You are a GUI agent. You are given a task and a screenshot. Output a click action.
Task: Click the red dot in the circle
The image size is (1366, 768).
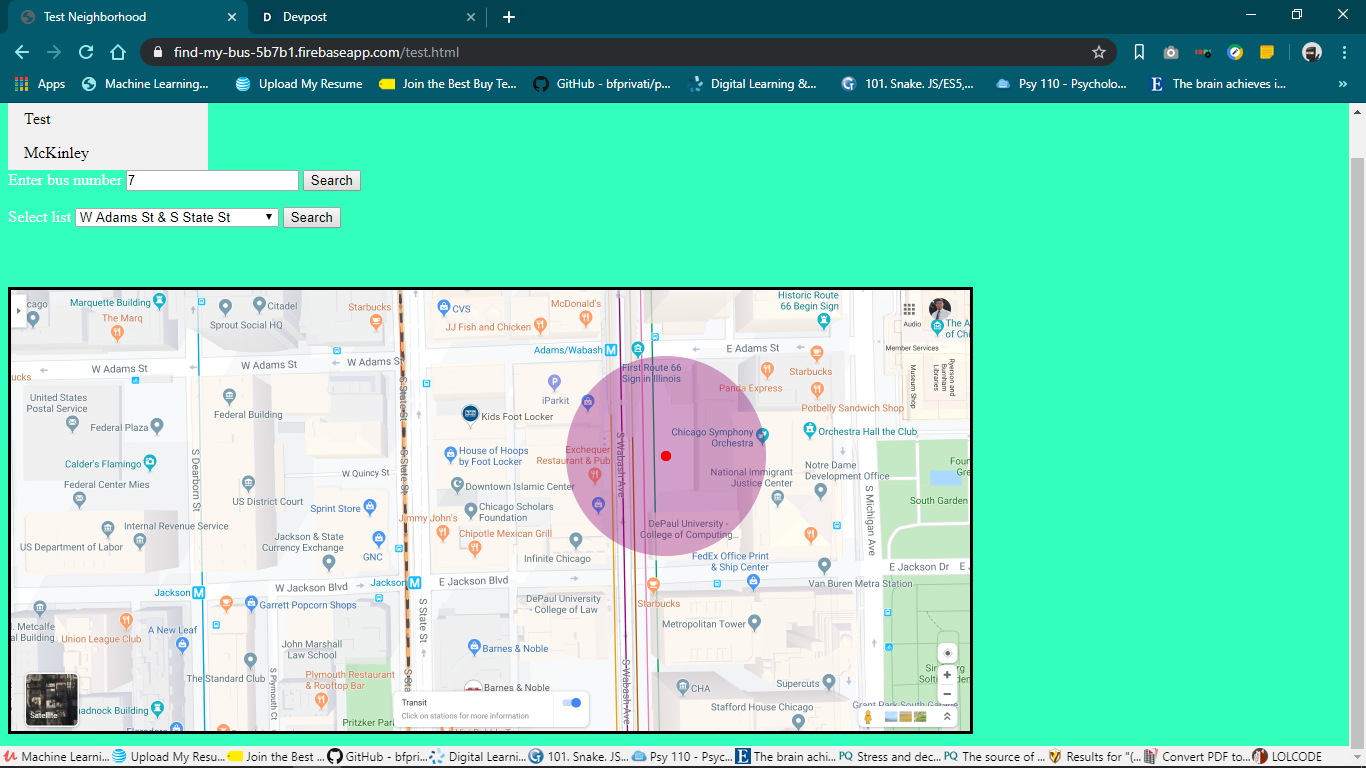pyautogui.click(x=666, y=456)
